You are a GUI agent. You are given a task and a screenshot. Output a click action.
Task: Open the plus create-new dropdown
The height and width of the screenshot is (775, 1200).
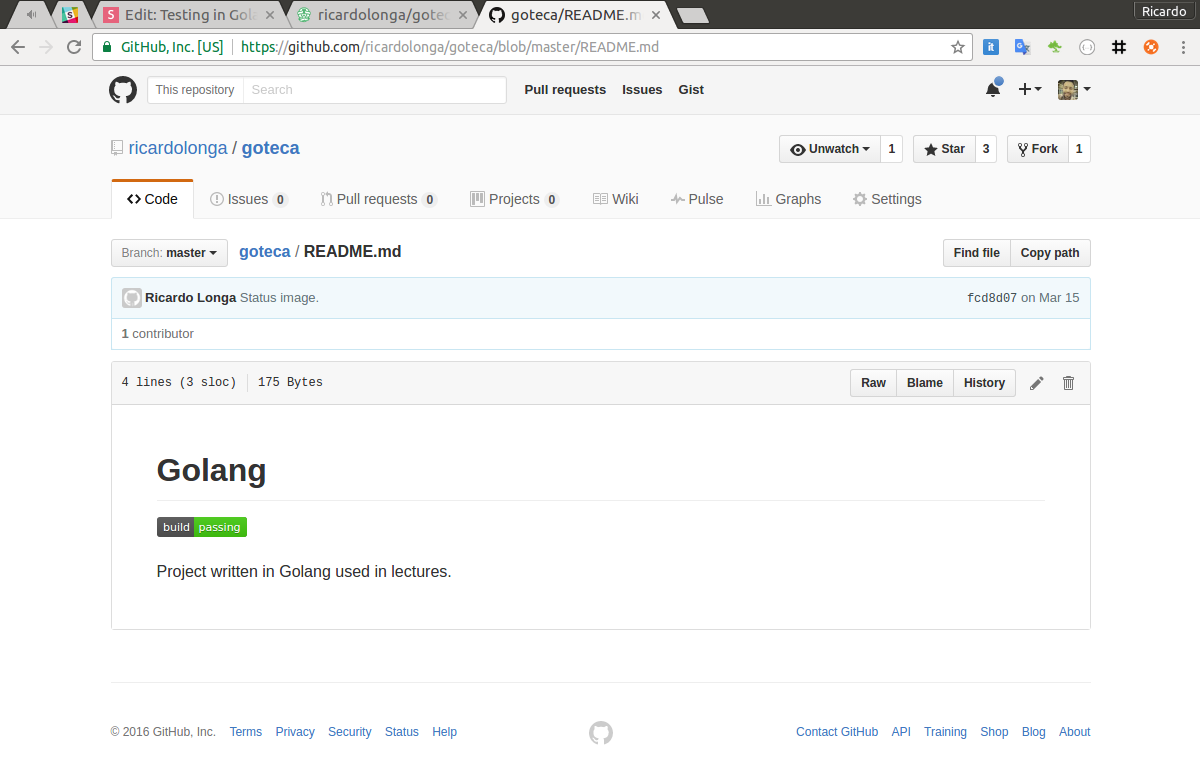(x=1029, y=89)
